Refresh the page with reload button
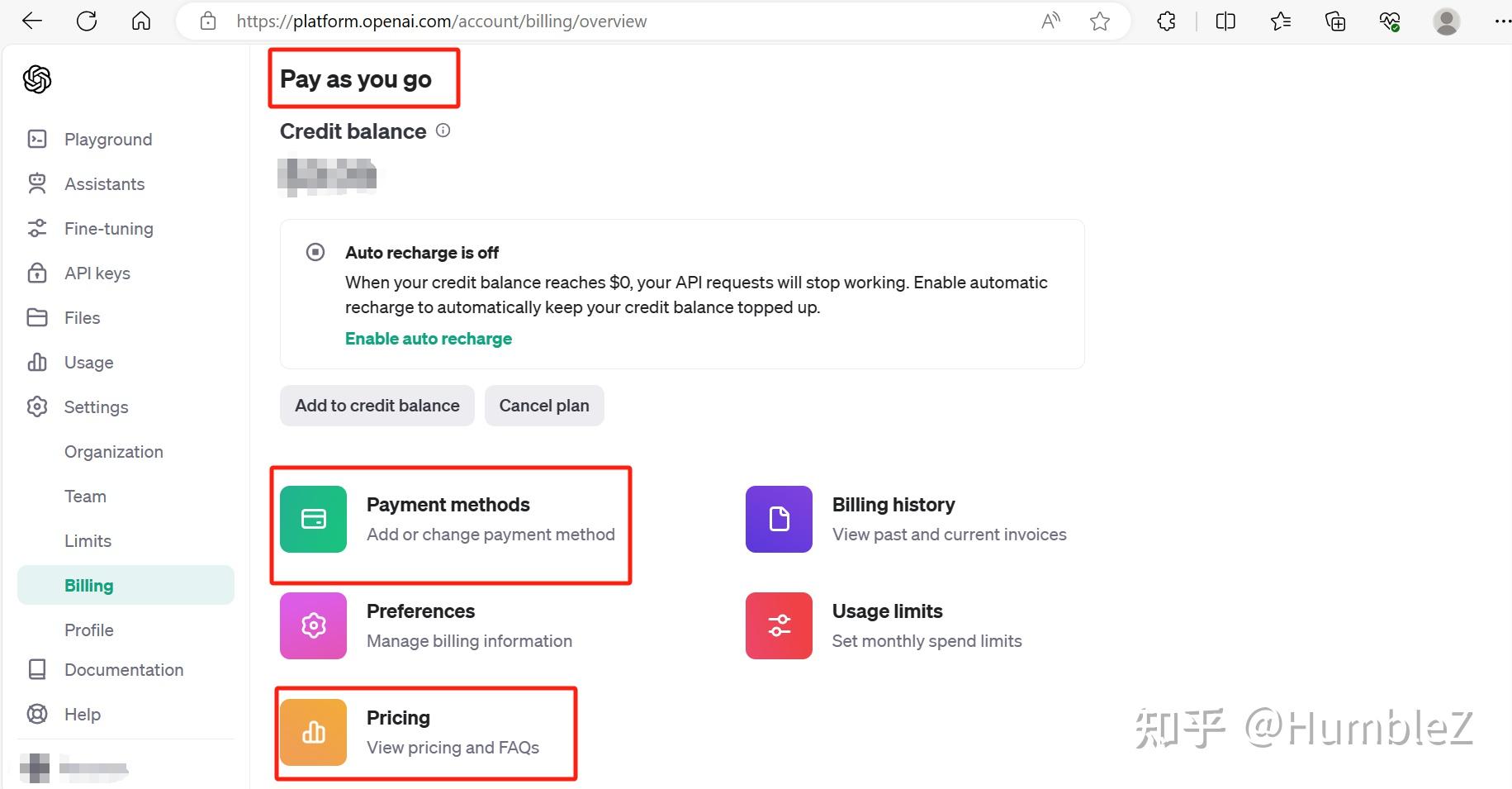This screenshot has height=789, width=1512. (87, 21)
